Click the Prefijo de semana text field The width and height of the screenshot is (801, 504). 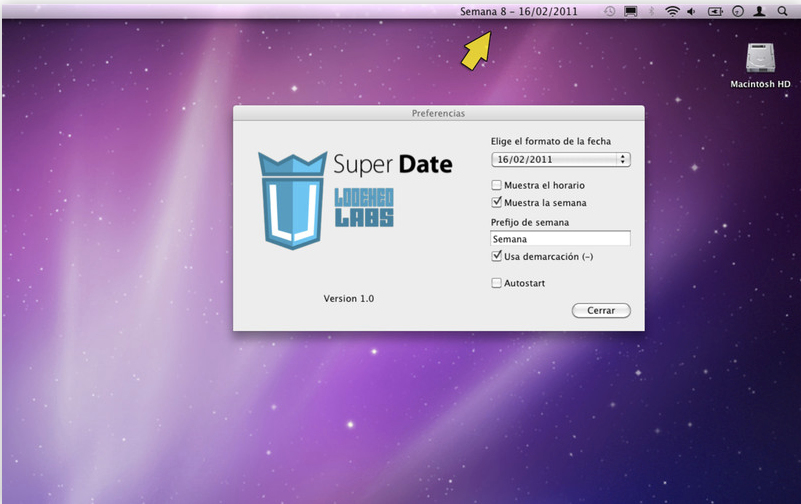560,238
